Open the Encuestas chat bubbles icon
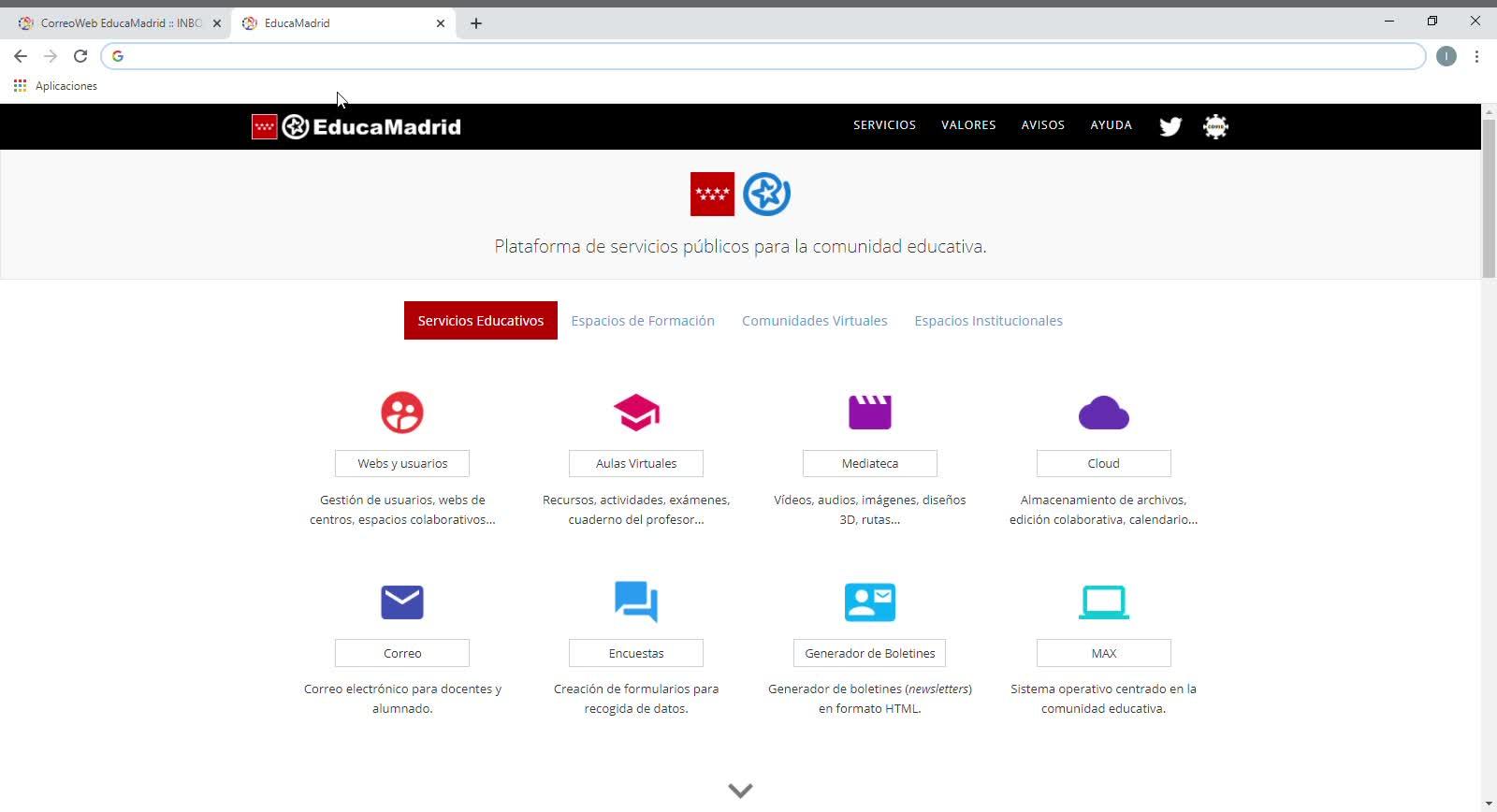Viewport: 1497px width, 812px height. tap(636, 602)
